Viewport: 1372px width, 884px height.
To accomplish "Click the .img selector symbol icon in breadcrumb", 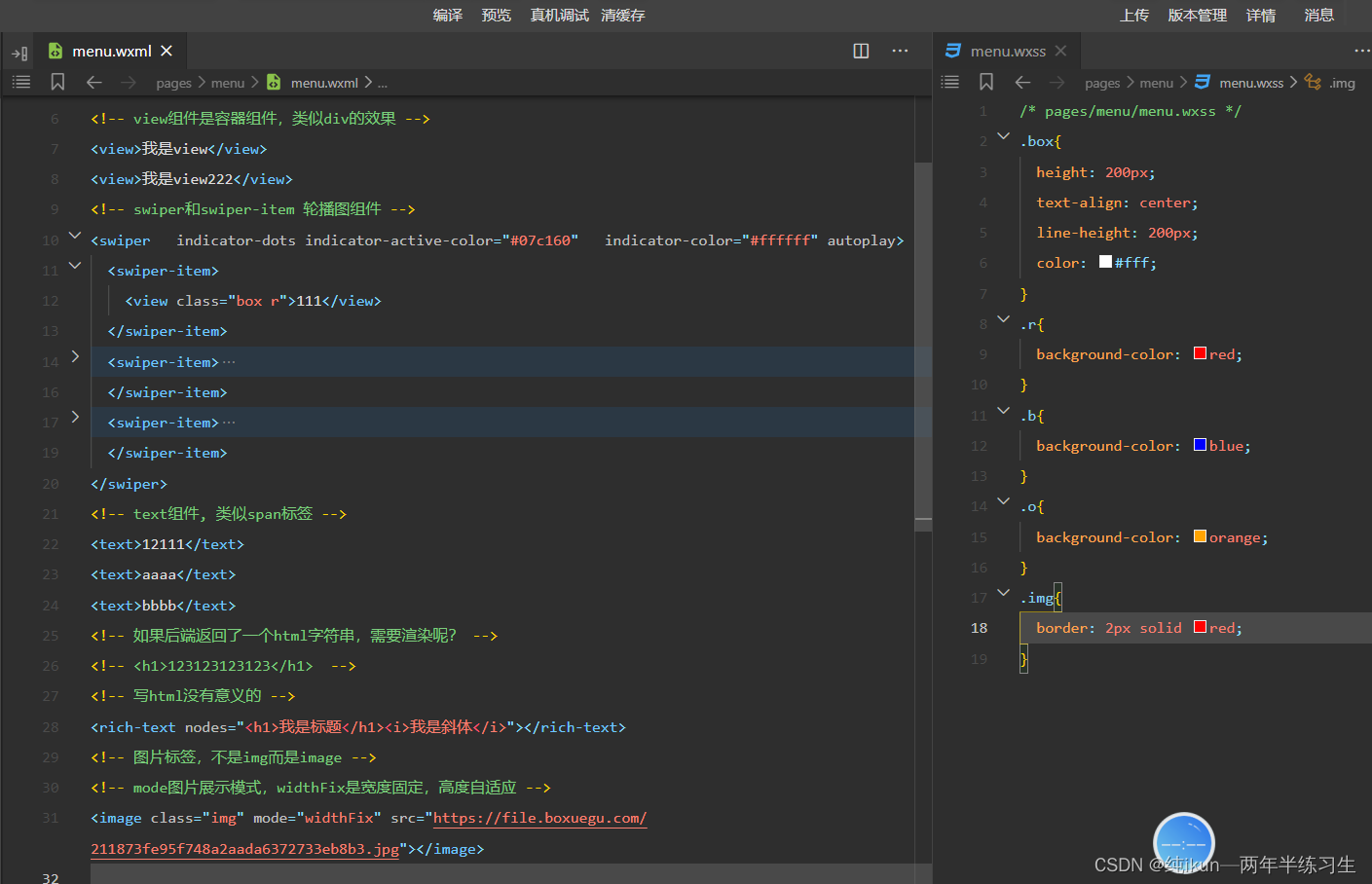I will coord(1313,83).
